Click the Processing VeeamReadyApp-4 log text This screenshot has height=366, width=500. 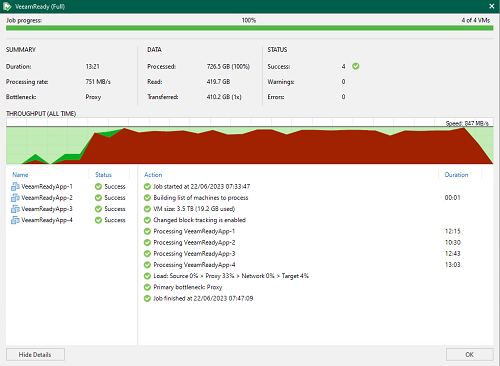194,265
